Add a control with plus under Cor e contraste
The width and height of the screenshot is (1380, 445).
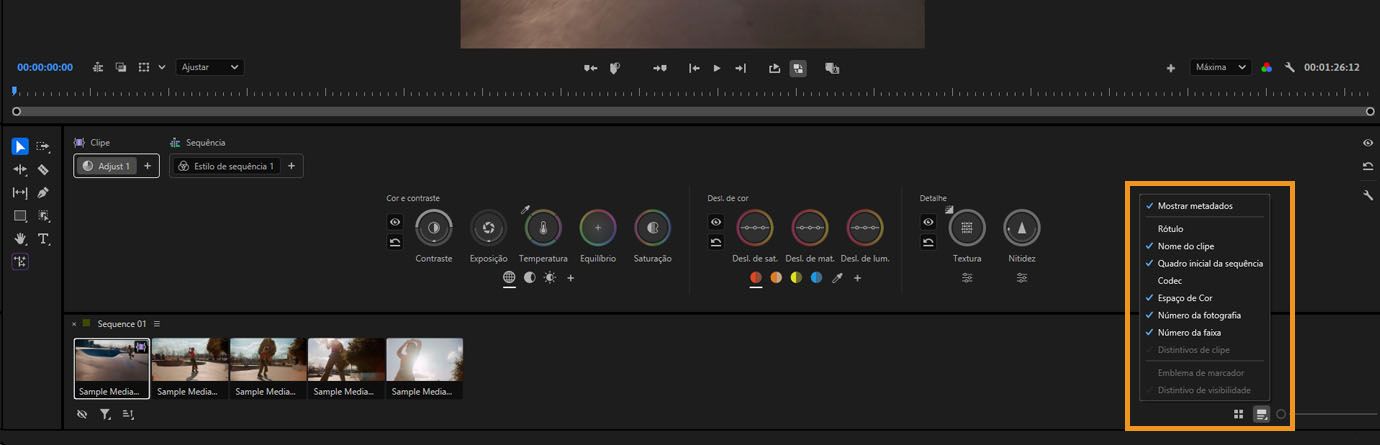click(571, 277)
